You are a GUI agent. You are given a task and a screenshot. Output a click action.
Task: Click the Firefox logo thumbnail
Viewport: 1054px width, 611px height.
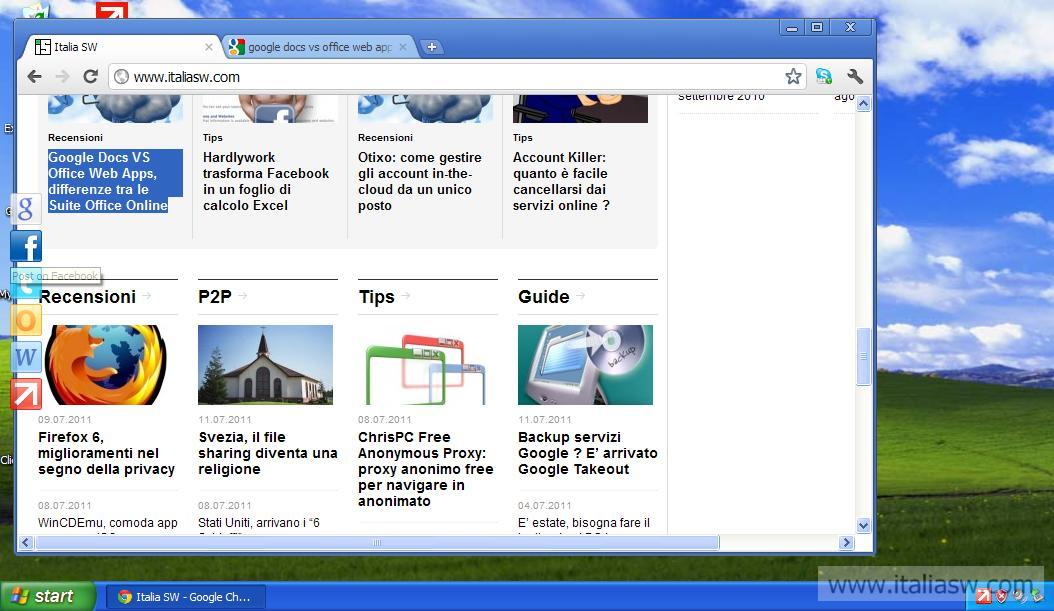[106, 365]
